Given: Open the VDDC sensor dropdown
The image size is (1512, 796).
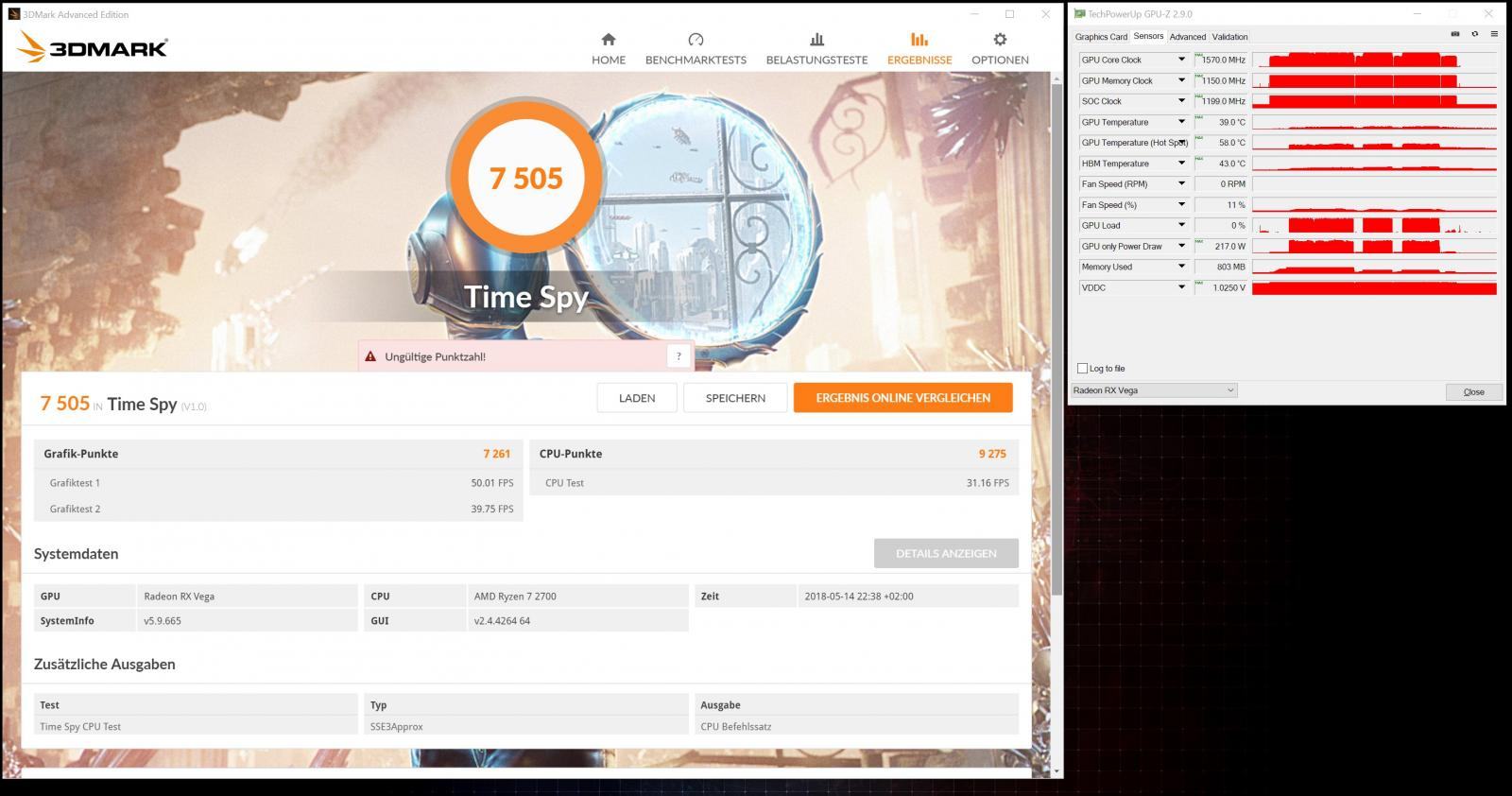Looking at the screenshot, I should click(x=1181, y=287).
